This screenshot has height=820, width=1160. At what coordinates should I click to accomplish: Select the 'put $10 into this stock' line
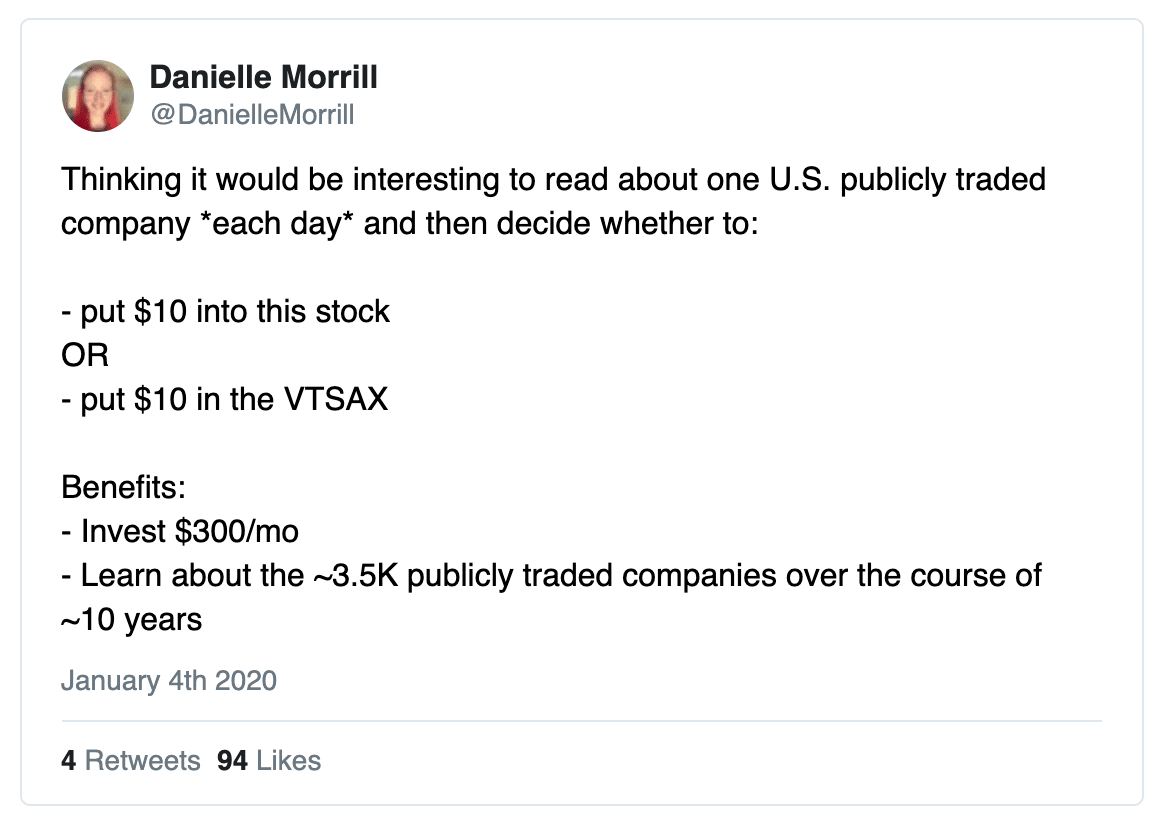[226, 312]
